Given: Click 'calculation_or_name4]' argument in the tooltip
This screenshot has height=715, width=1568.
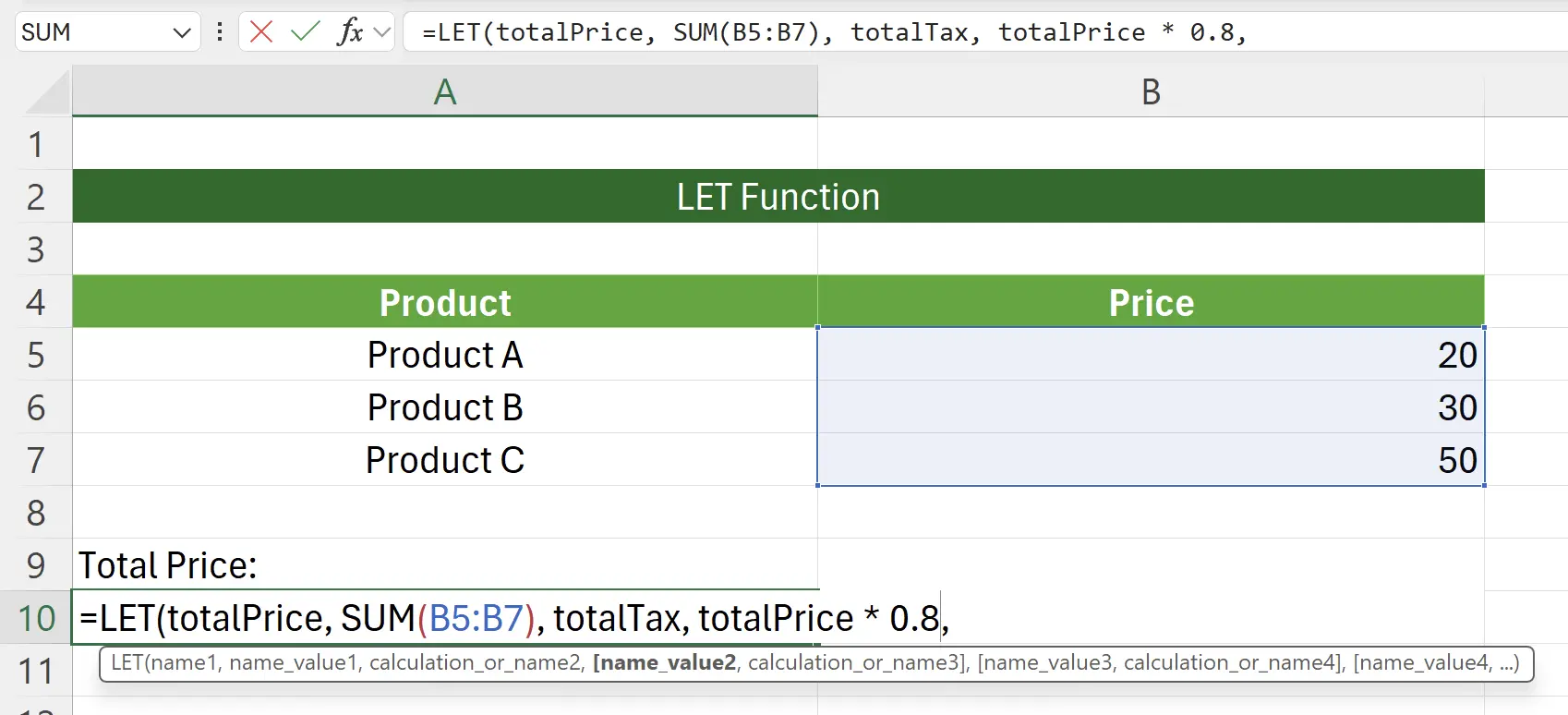Looking at the screenshot, I should [1235, 663].
